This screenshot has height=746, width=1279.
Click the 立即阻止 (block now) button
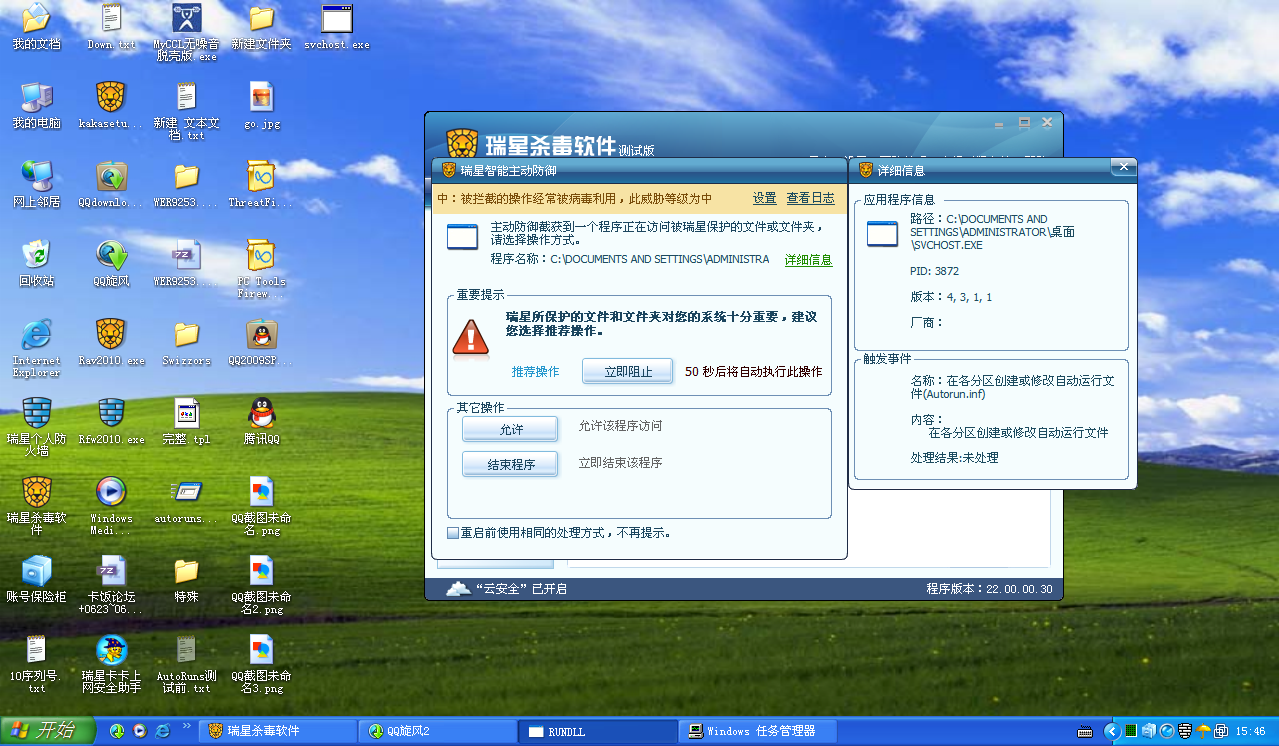click(628, 371)
